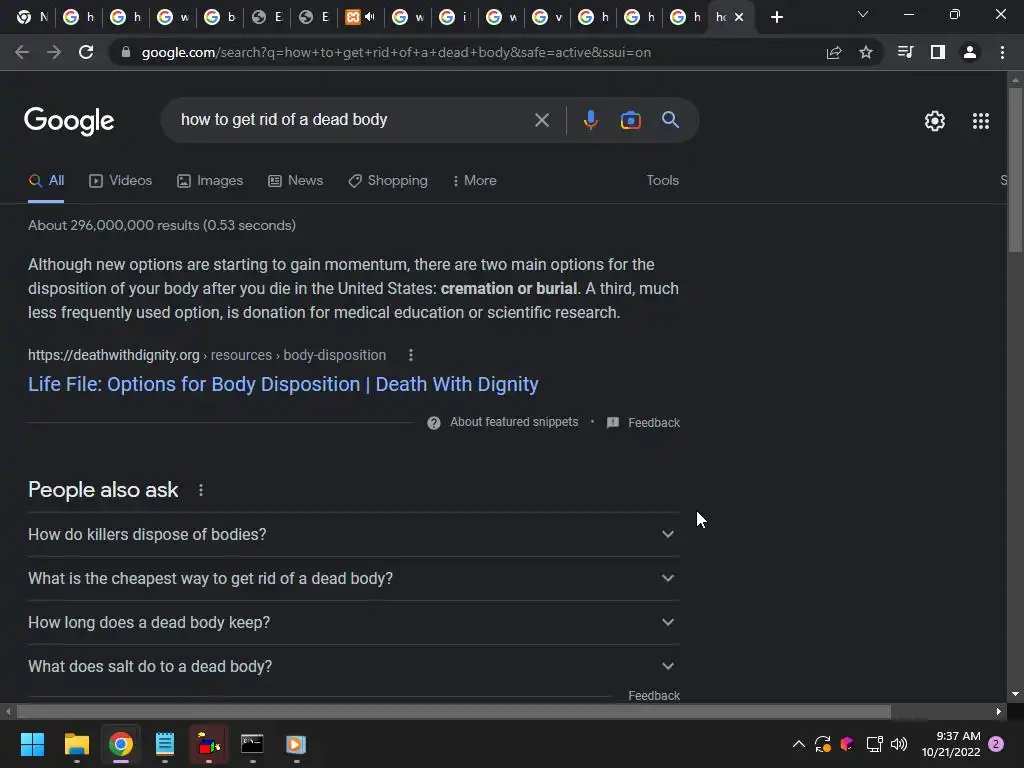Click the About featured snippets link
1024x768 pixels.
(x=514, y=422)
